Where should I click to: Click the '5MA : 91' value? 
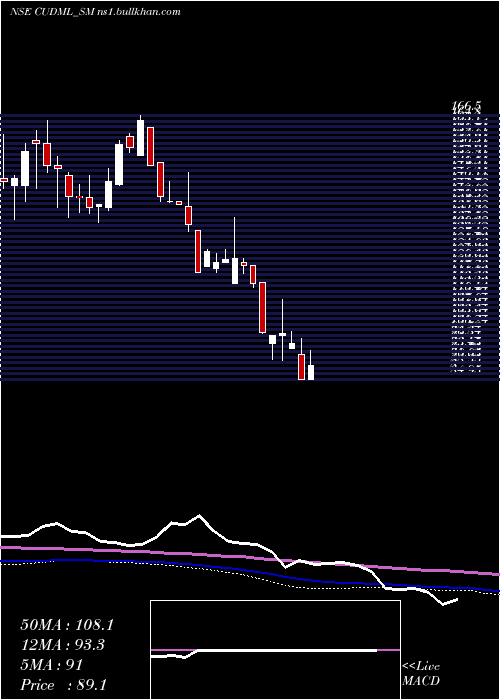tap(51, 665)
